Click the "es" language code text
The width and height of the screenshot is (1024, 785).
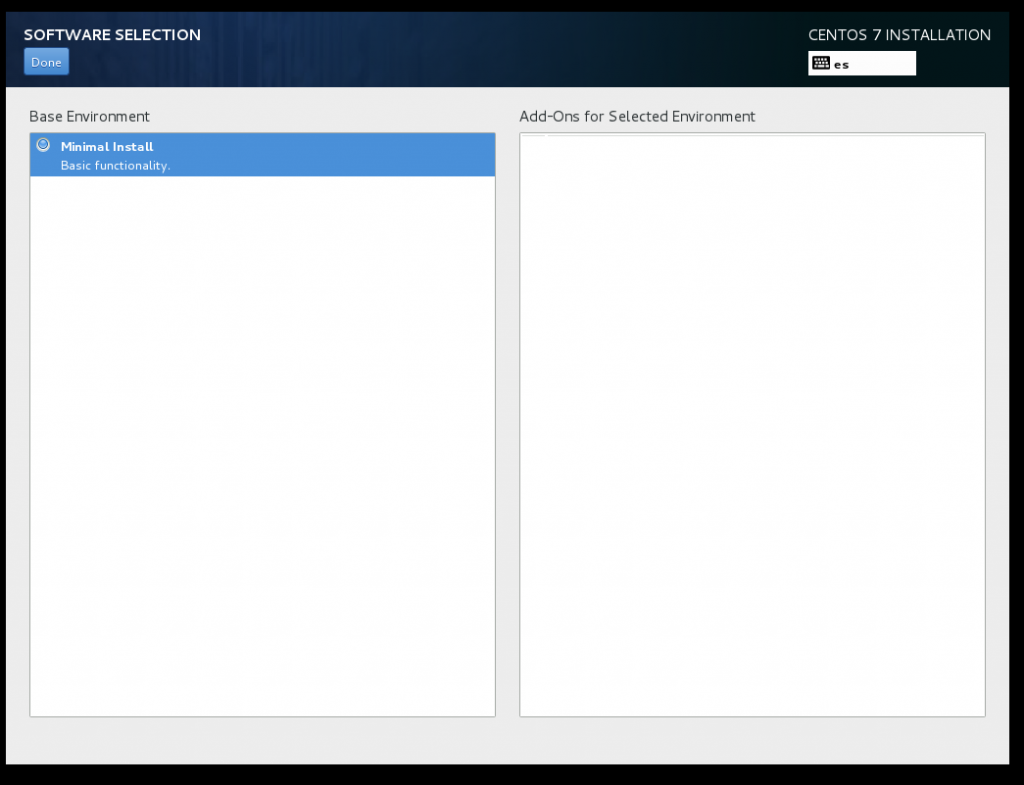click(841, 64)
